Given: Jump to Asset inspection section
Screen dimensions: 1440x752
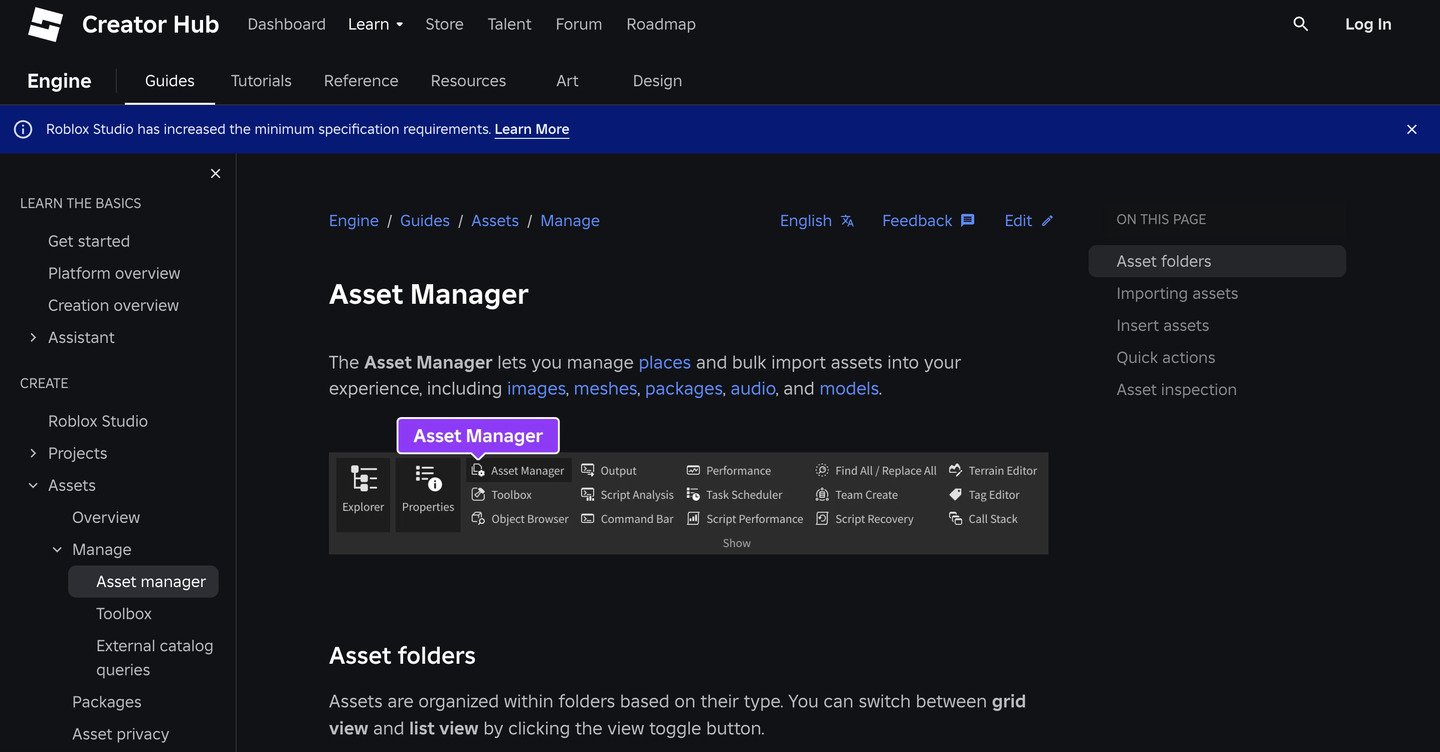Looking at the screenshot, I should [1177, 389].
